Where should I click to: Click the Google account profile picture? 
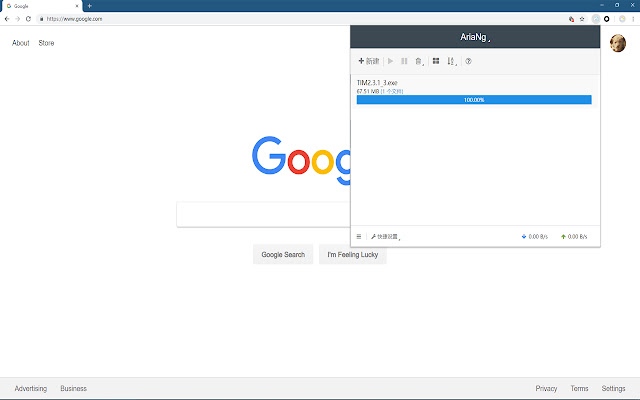618,43
